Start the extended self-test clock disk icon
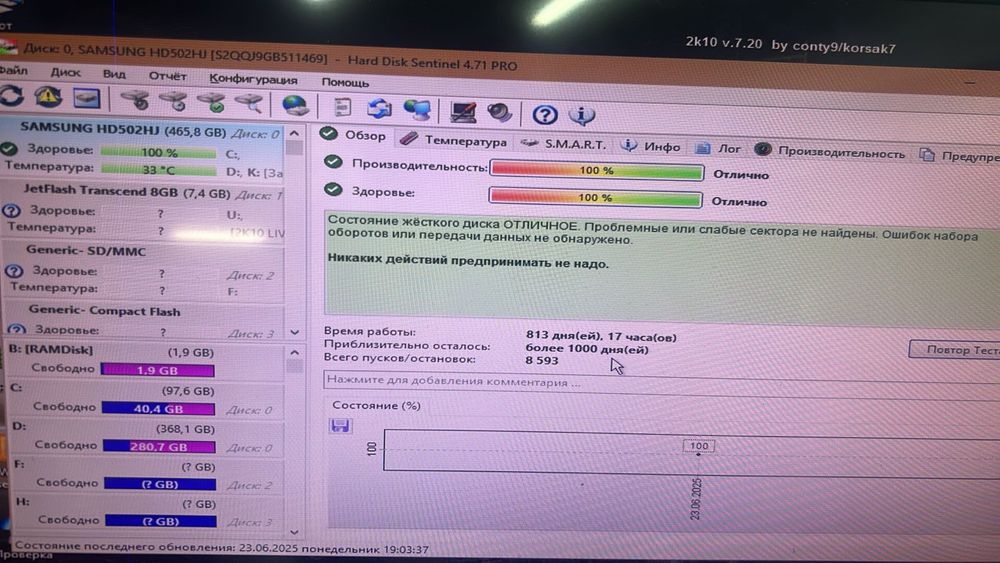Viewport: 1000px width, 563px height. click(x=173, y=101)
